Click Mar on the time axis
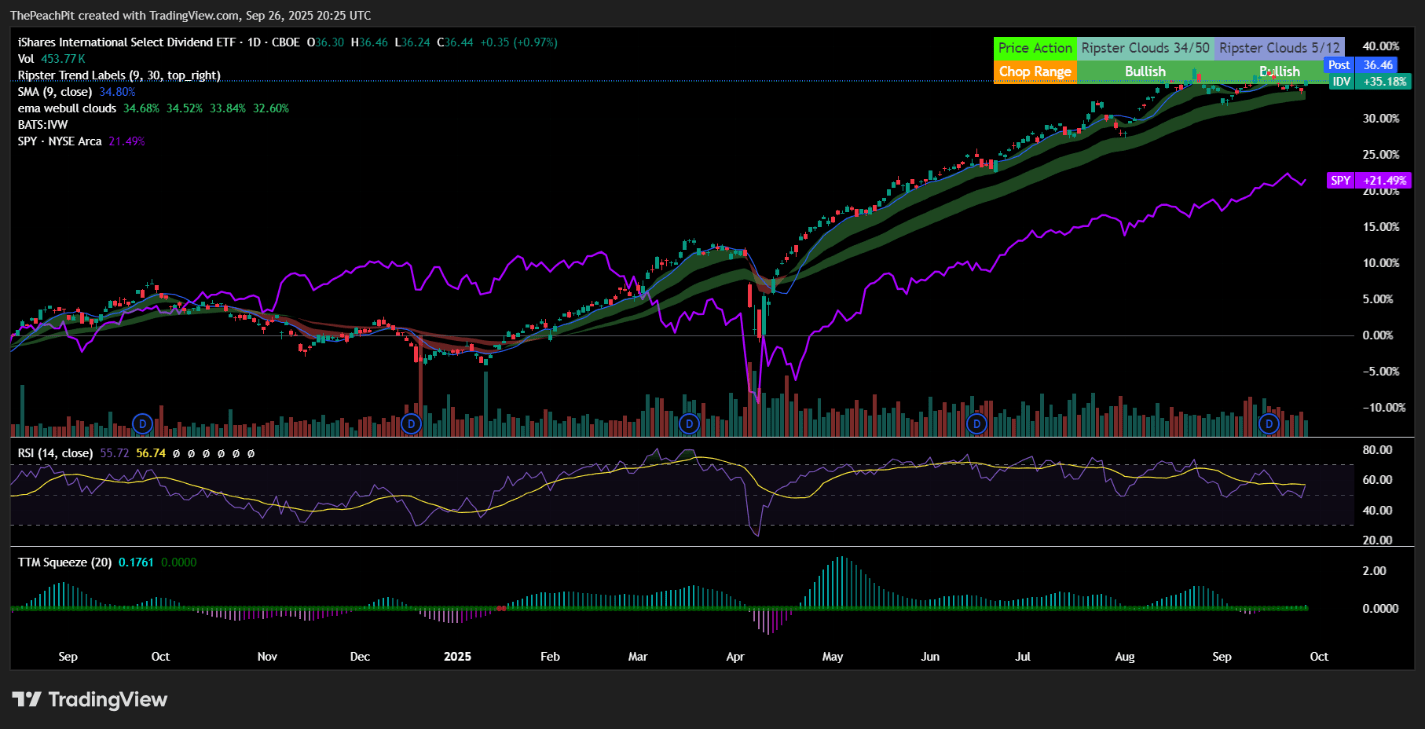The height and width of the screenshot is (729, 1425). 638,657
